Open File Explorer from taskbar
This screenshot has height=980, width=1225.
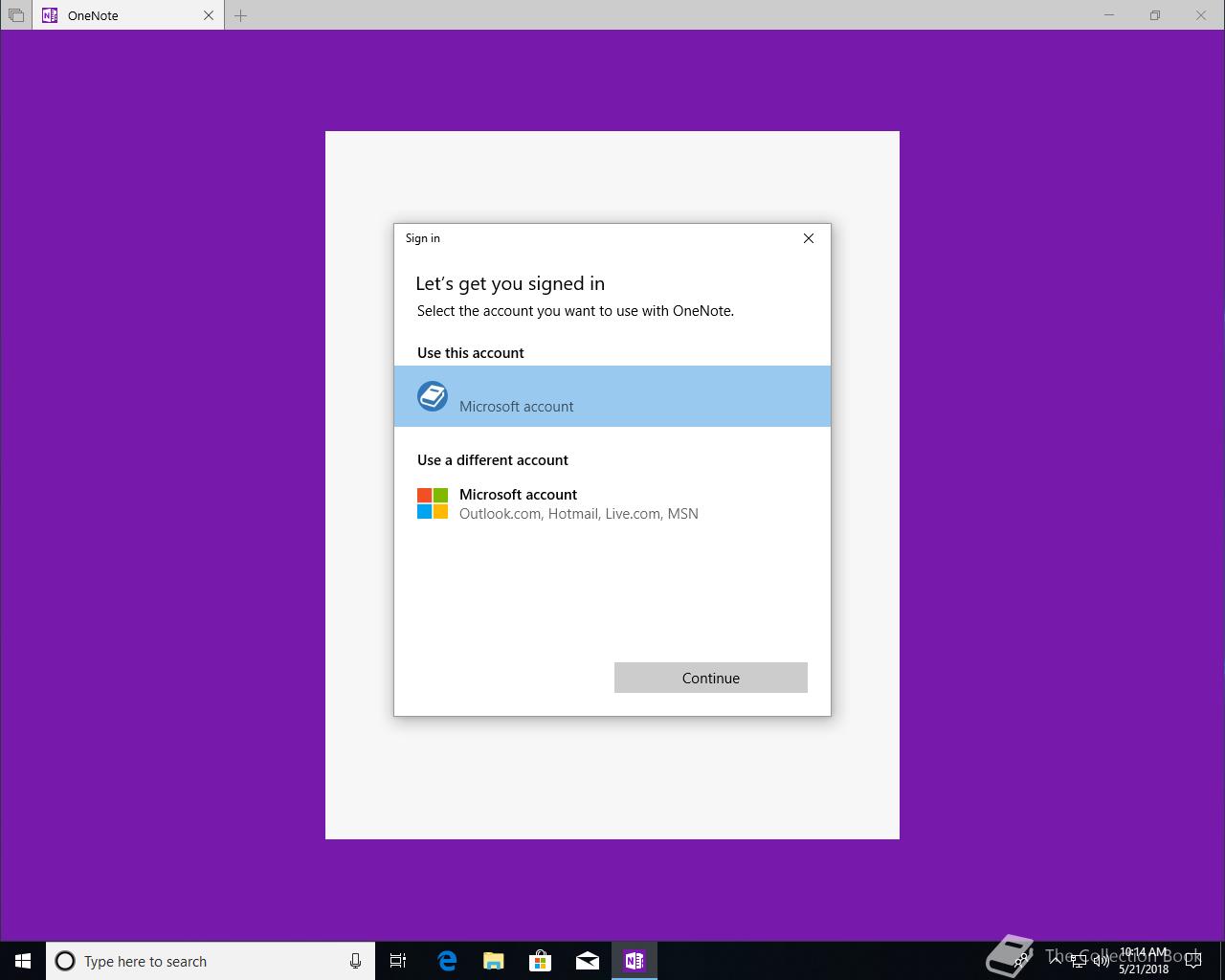tap(494, 961)
